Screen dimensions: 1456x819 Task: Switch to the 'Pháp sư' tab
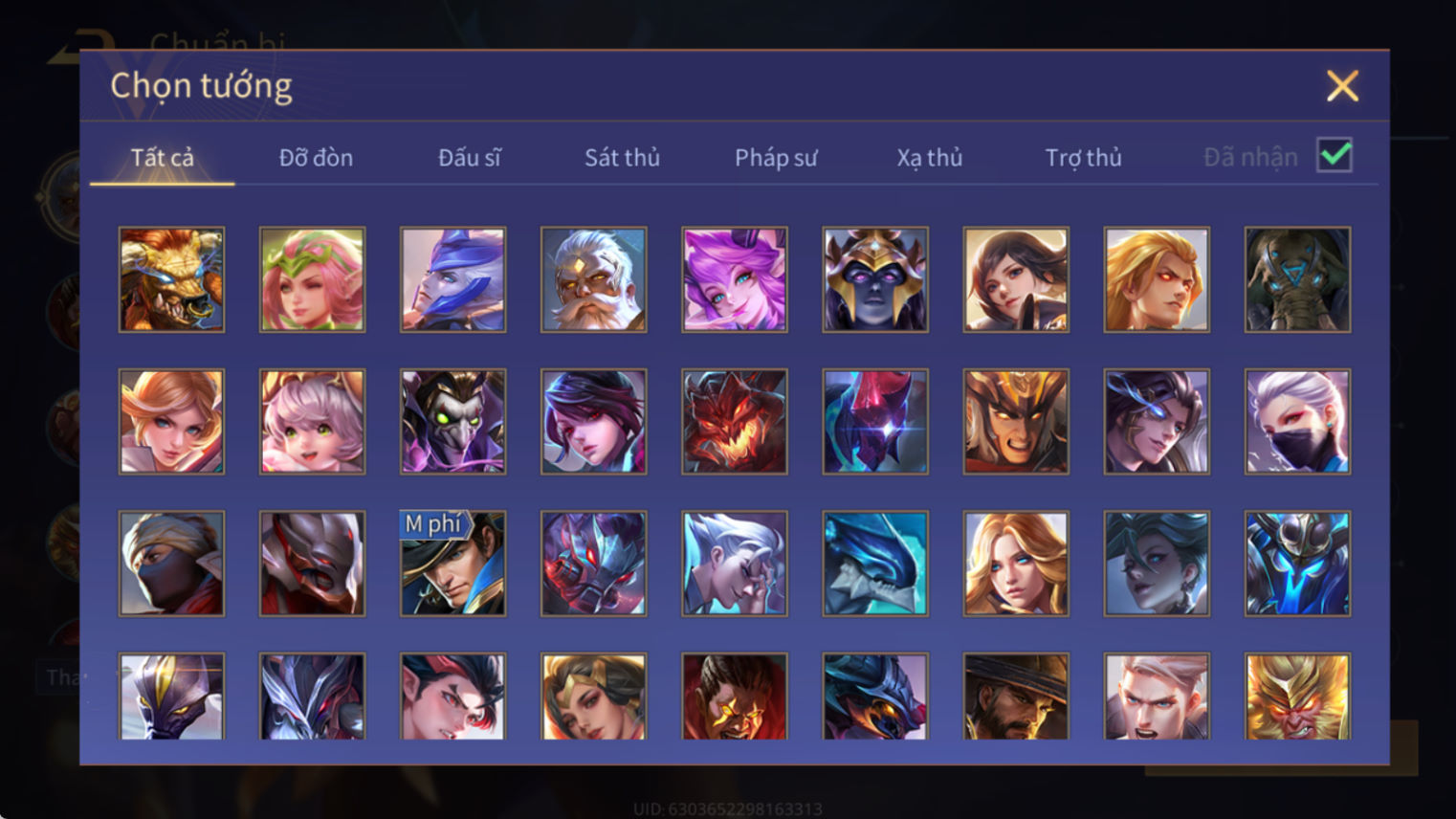pyautogui.click(x=776, y=157)
